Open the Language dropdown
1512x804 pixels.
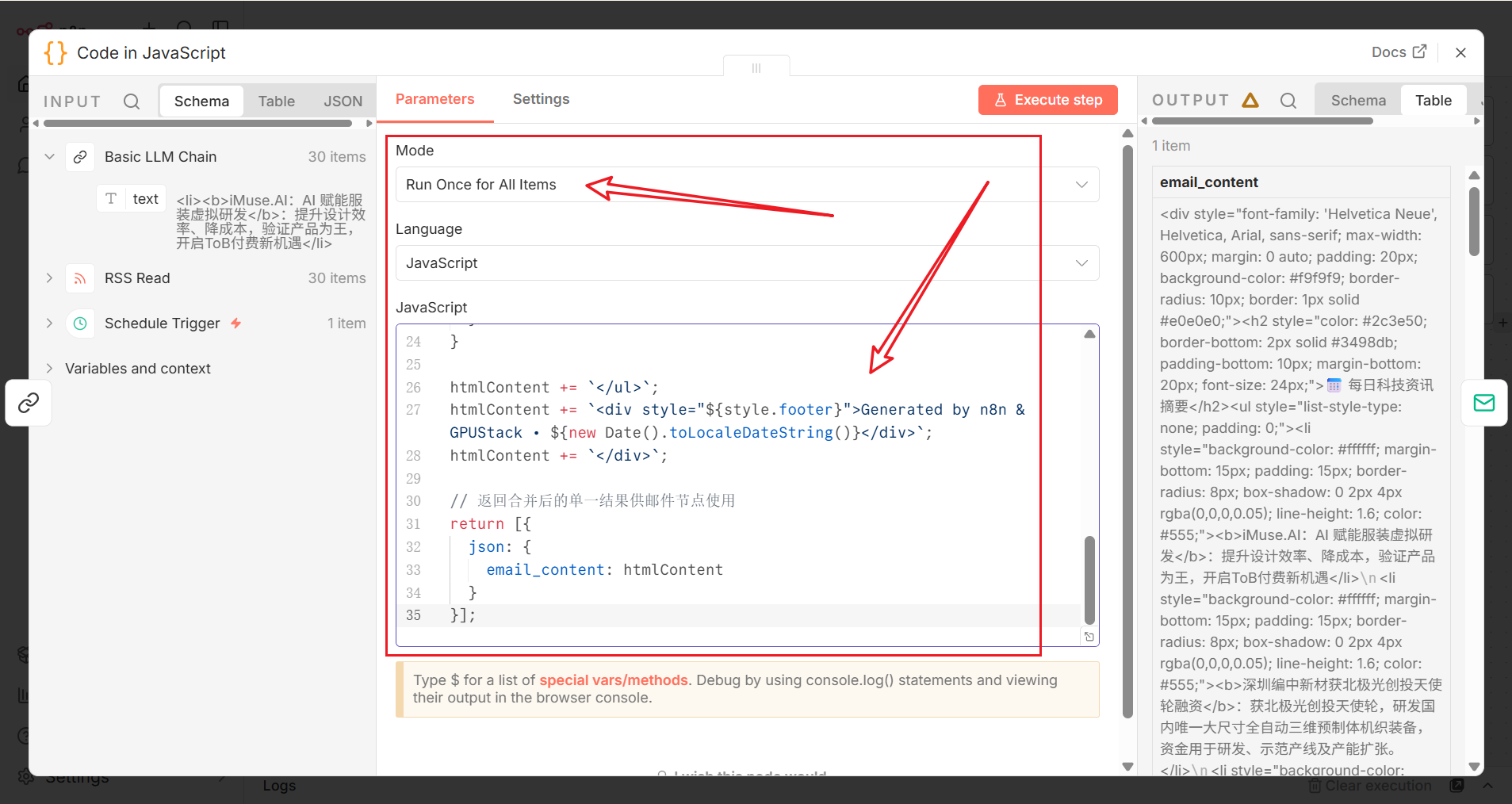coord(747,263)
